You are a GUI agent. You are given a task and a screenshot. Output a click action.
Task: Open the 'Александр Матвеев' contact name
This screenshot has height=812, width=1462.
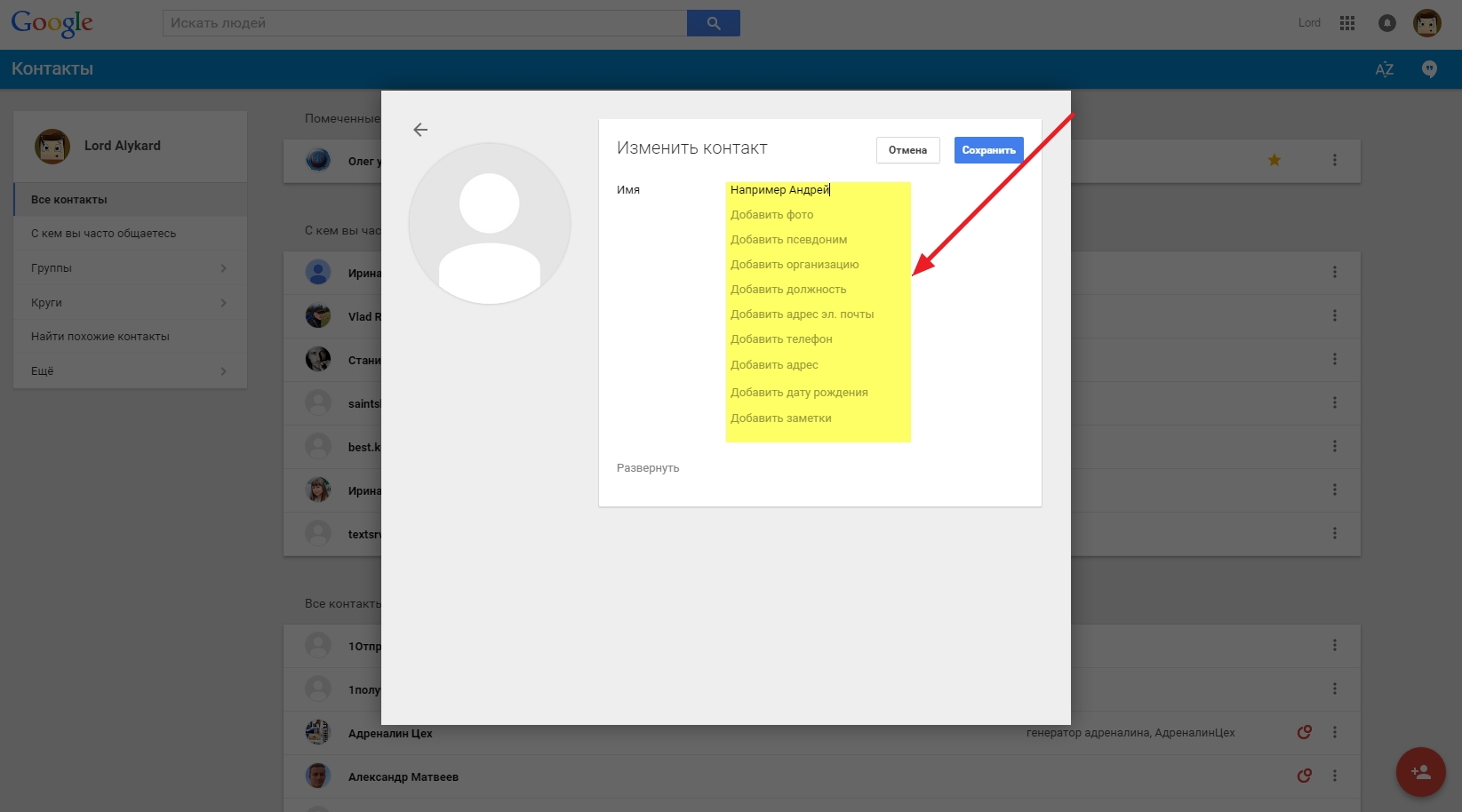pyautogui.click(x=403, y=777)
